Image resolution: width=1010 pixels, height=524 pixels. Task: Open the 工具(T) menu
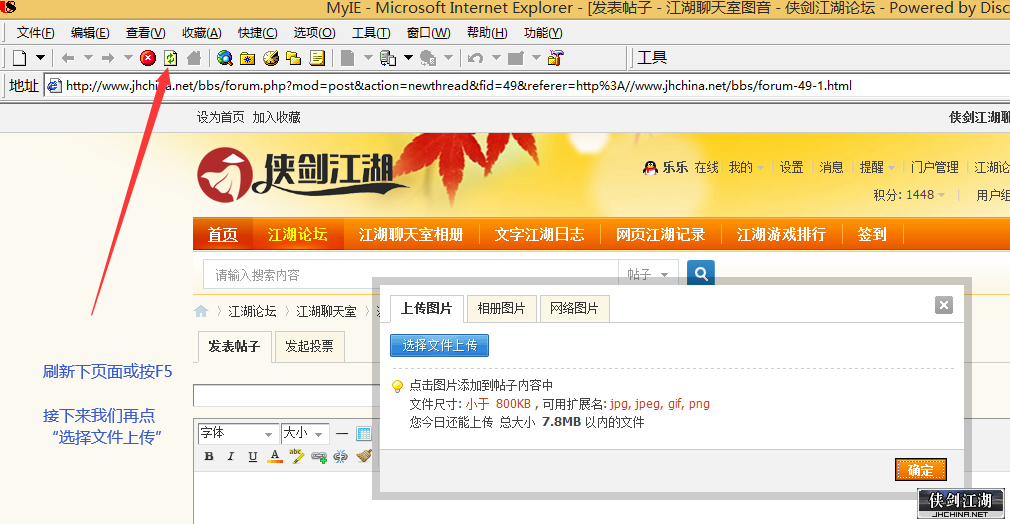[371, 33]
